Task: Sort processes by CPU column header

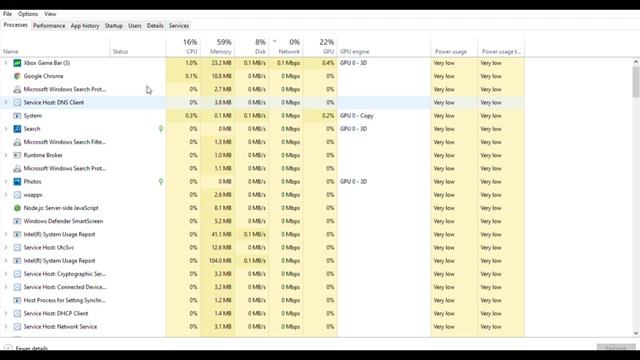Action: pyautogui.click(x=183, y=47)
